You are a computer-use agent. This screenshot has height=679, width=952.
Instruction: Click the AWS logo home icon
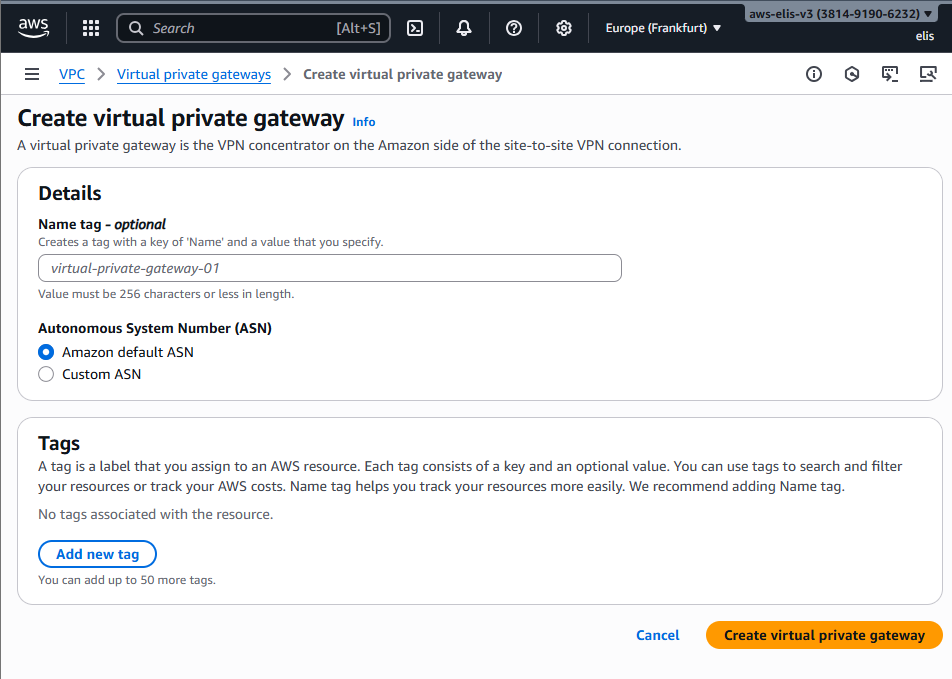point(33,28)
